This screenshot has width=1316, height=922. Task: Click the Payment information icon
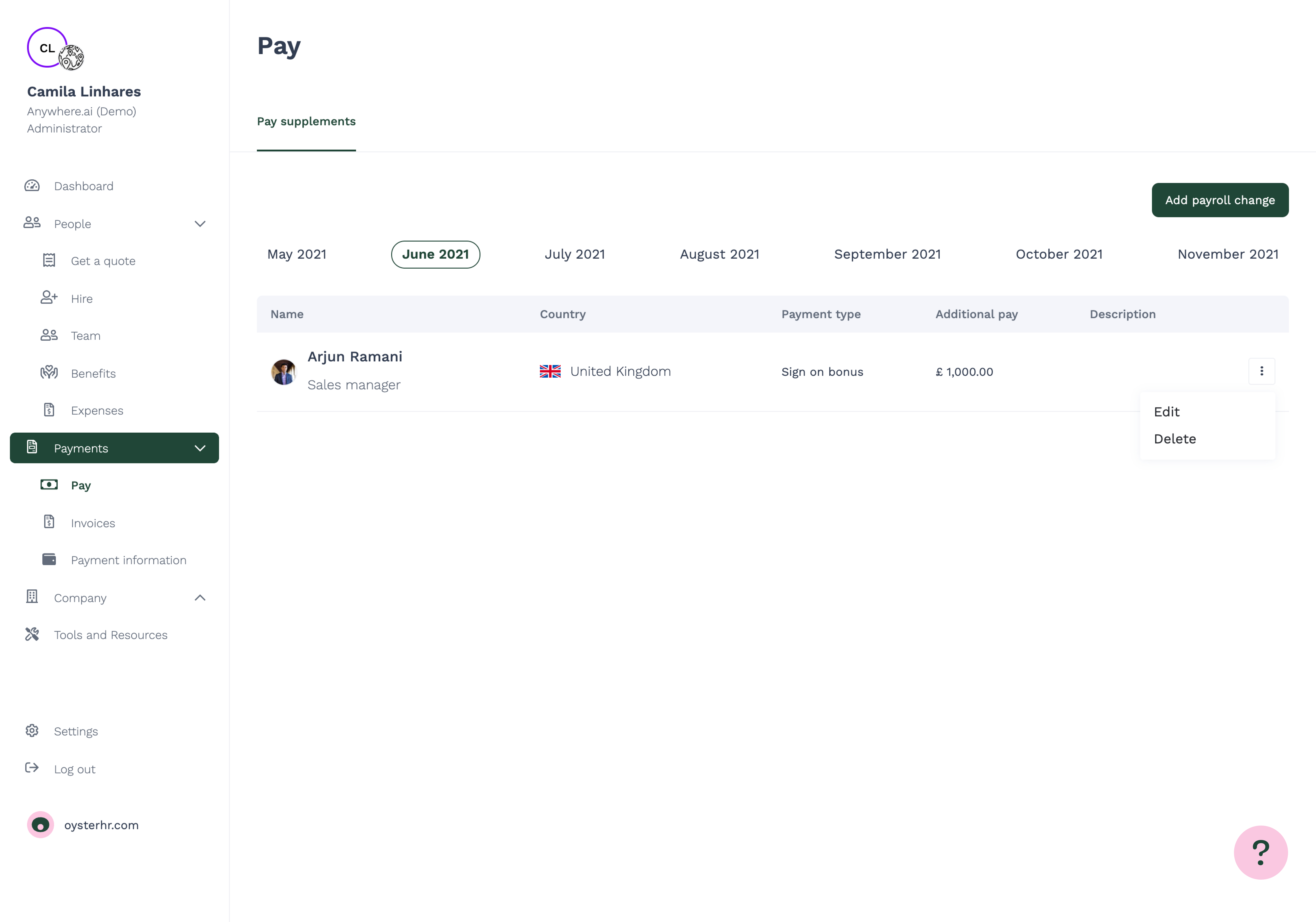pyautogui.click(x=49, y=559)
